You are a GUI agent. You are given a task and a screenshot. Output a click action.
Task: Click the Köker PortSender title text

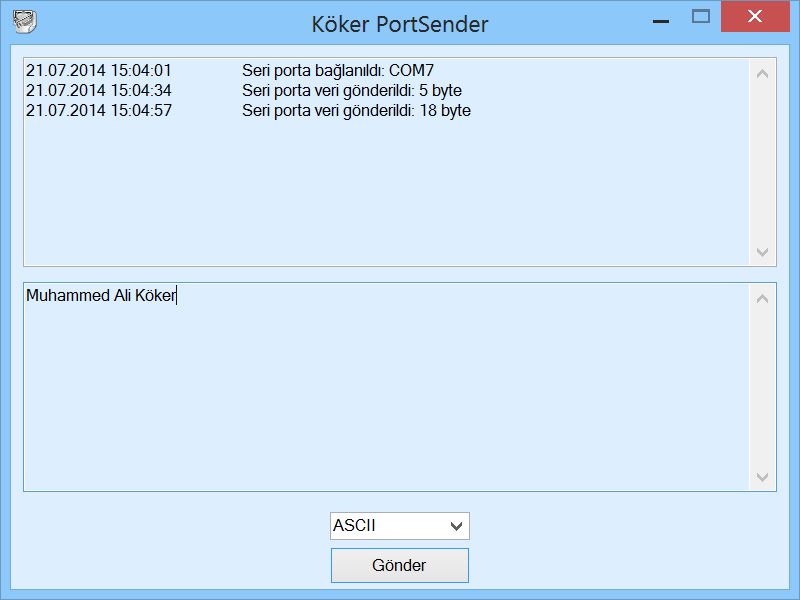pyautogui.click(x=399, y=24)
